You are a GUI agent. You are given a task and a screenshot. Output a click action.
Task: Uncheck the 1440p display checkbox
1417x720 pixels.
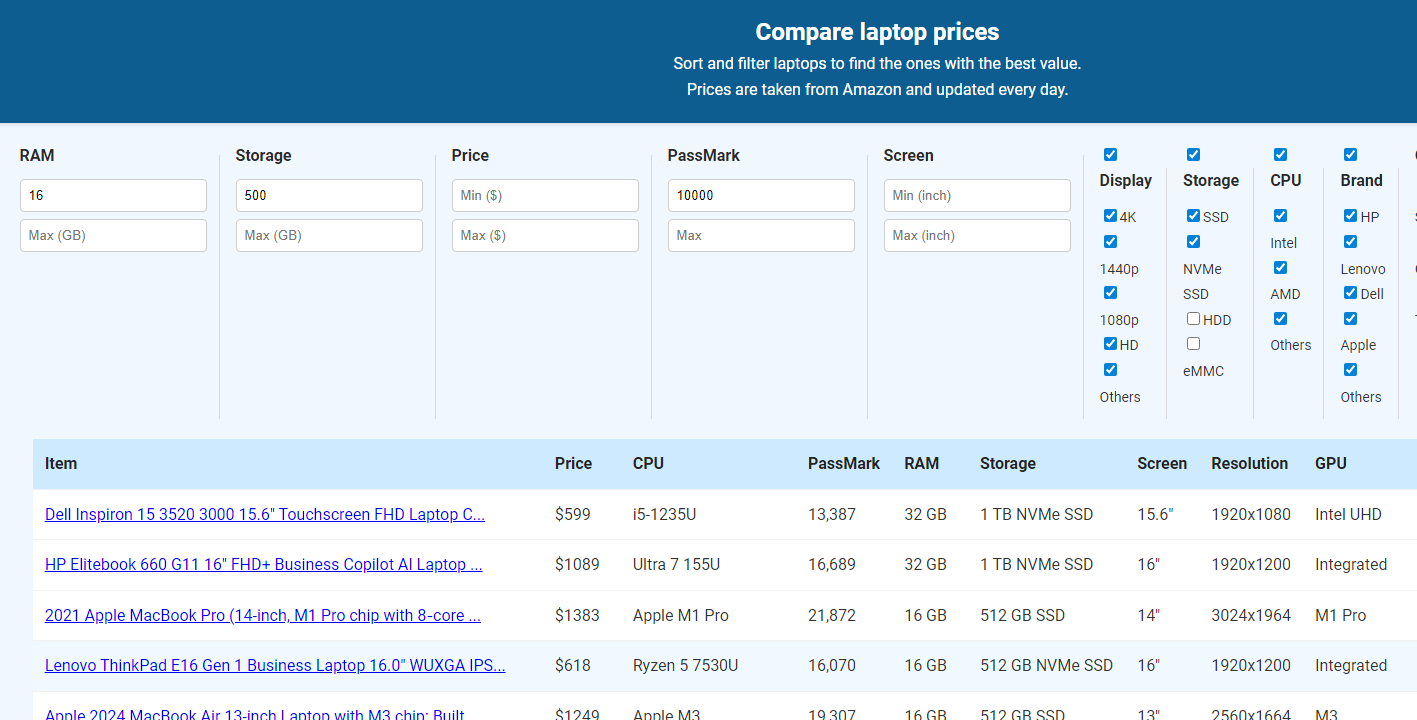[x=1110, y=241]
